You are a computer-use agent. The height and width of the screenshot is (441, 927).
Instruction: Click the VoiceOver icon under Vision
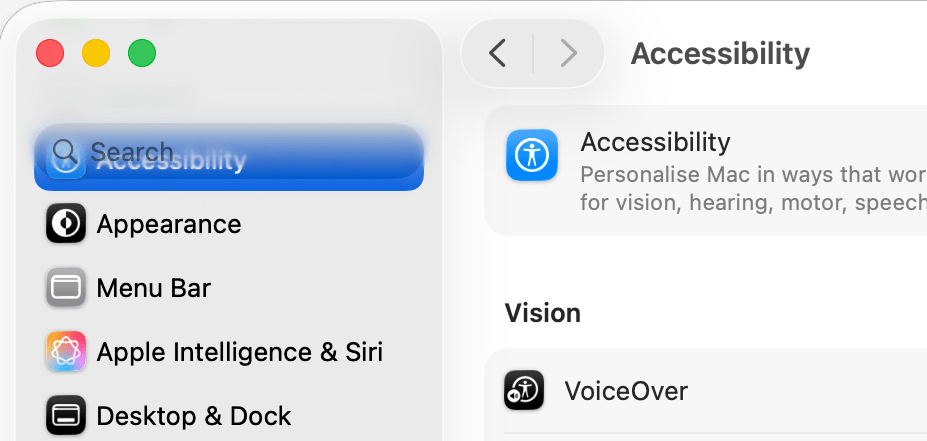tap(523, 390)
